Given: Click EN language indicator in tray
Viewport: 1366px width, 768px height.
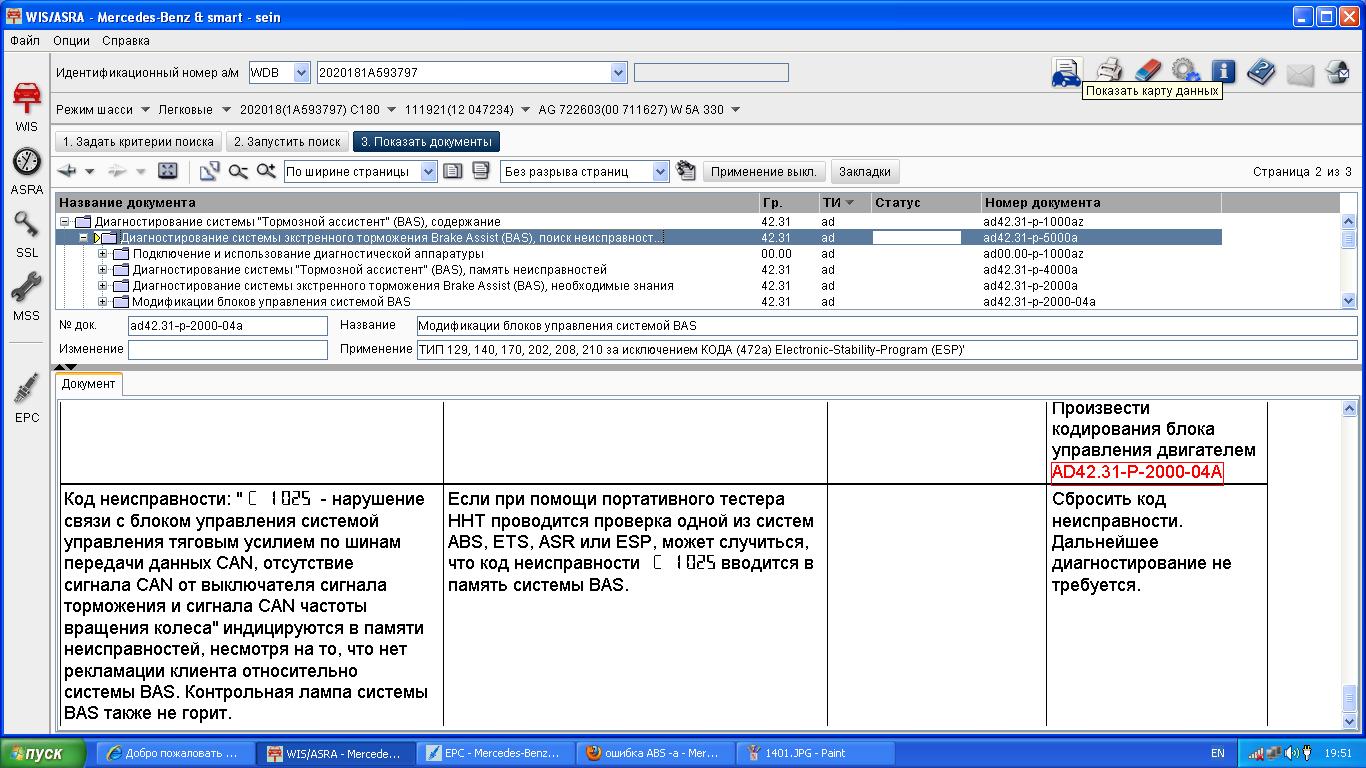Looking at the screenshot, I should coord(1217,753).
